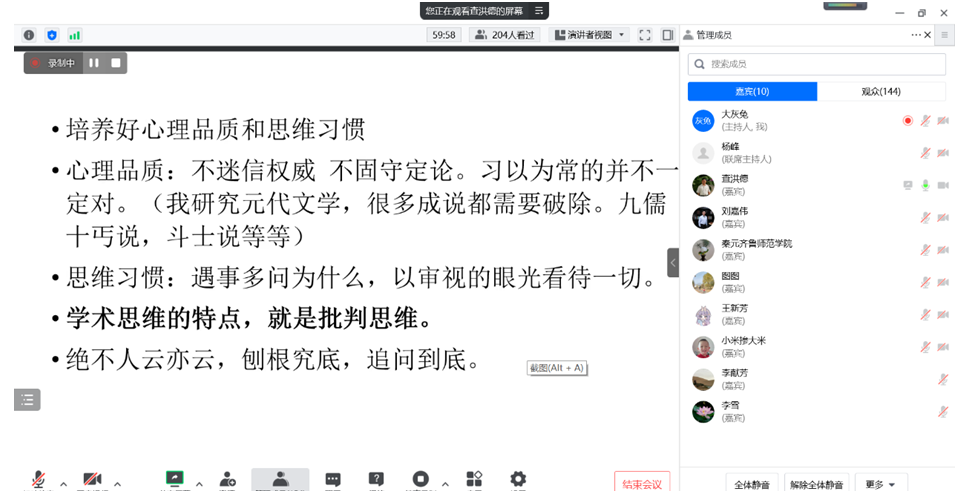Switch to the 观众(144) tab
The image size is (976, 491).
pyautogui.click(x=881, y=91)
